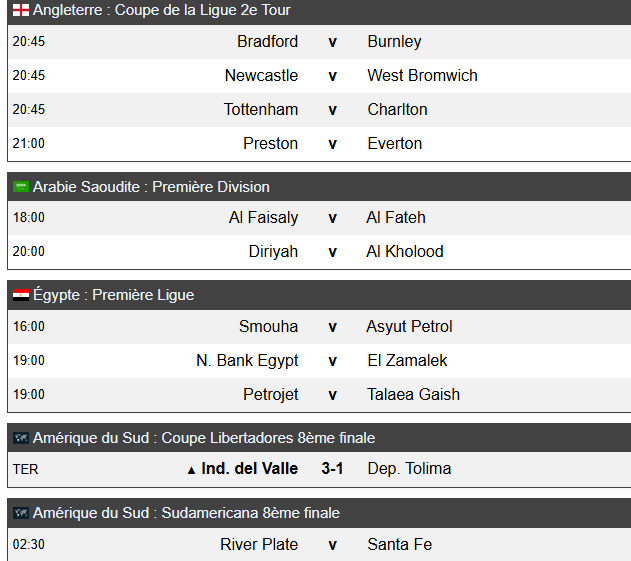Click the Saudi Arabia flag icon
The height and width of the screenshot is (561, 631).
pyautogui.click(x=21, y=187)
